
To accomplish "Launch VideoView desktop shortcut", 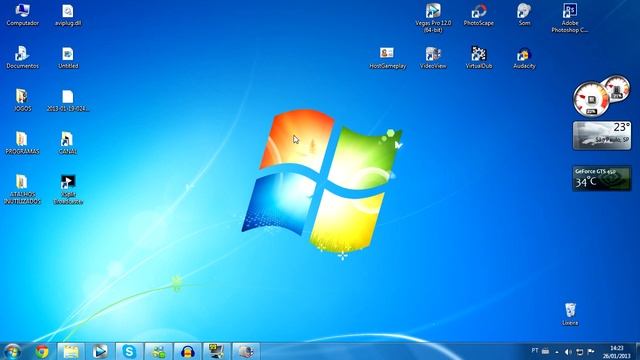I will 433,57.
